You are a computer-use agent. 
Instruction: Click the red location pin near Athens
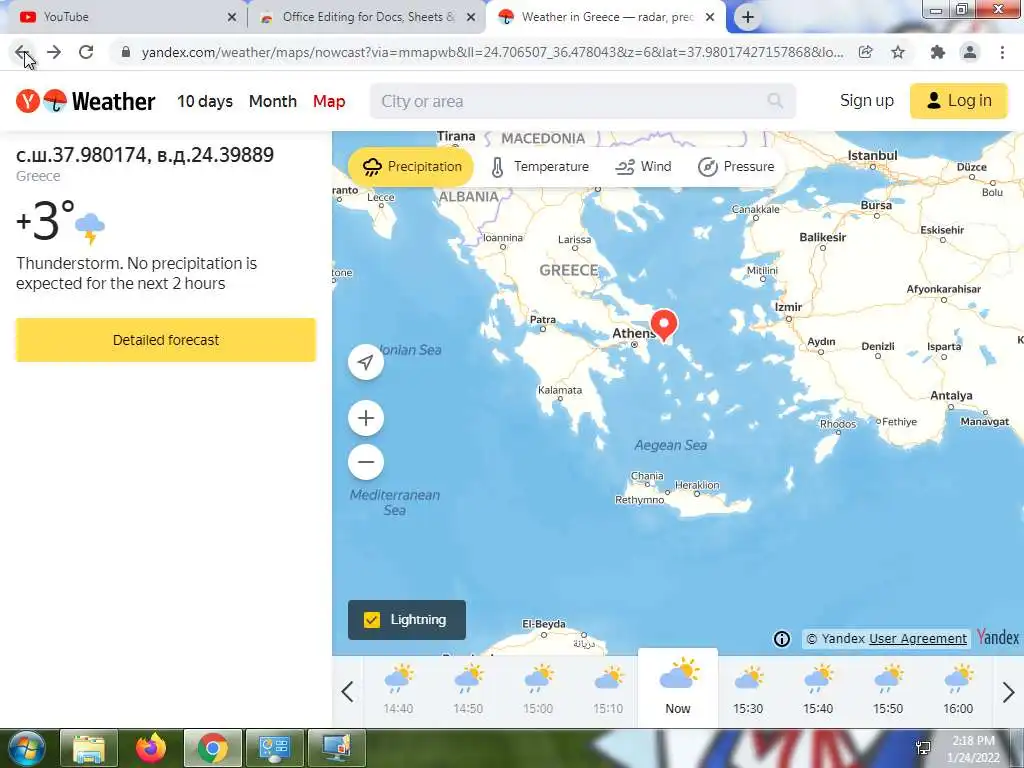(x=664, y=325)
